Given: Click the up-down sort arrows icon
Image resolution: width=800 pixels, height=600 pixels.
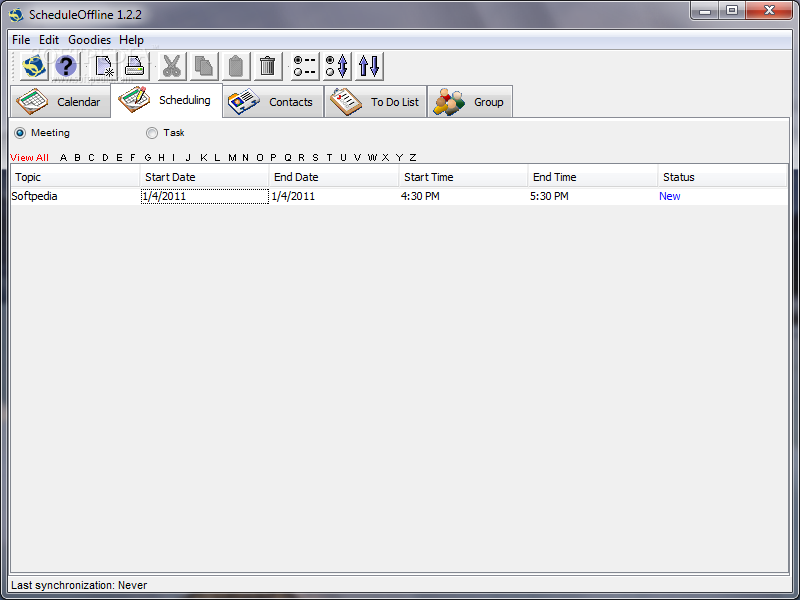Looking at the screenshot, I should (x=369, y=66).
